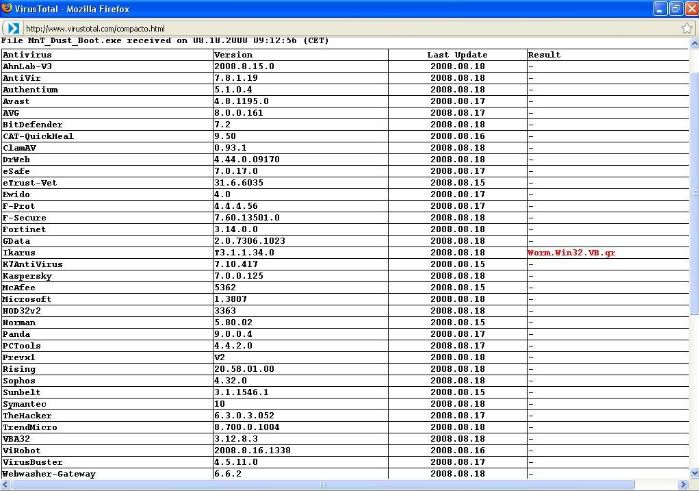Click the Kaspersky row name
Image resolution: width=699 pixels, height=491 pixels.
[27, 276]
